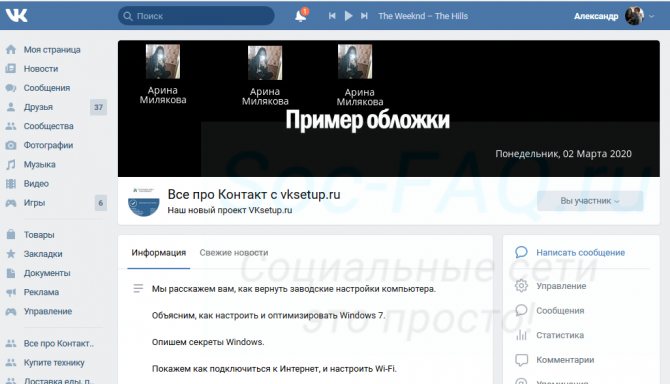Screen dimensions: 670x384
Task: Open Комментарии in right panel
Action: [565, 360]
